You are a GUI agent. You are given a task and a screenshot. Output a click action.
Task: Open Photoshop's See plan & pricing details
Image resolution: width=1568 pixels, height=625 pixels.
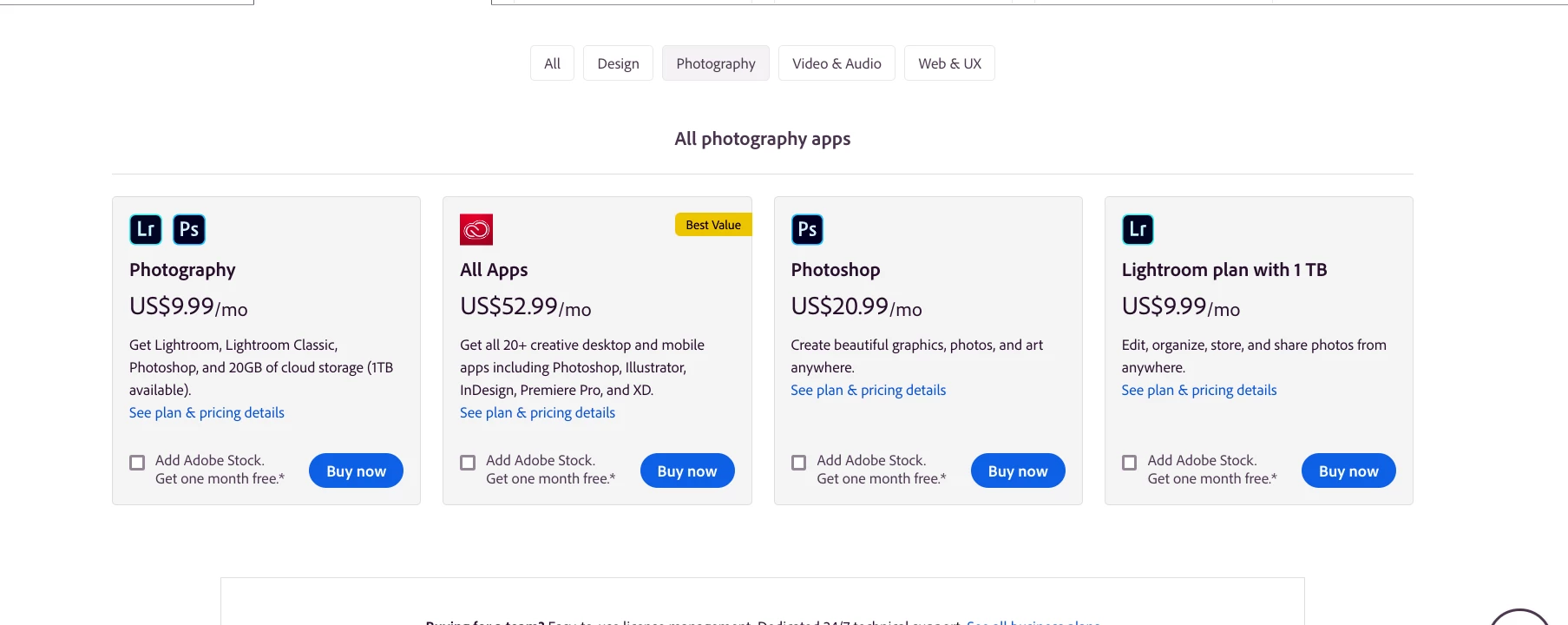coord(868,391)
